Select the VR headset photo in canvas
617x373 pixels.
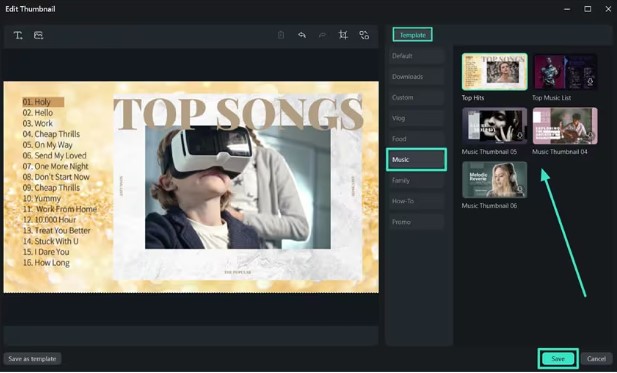point(238,188)
